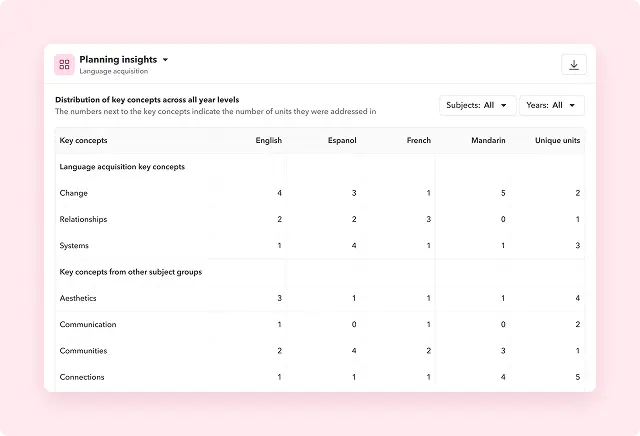The width and height of the screenshot is (640, 436).
Task: Open the Years: All filter dropdown
Action: [x=551, y=105]
